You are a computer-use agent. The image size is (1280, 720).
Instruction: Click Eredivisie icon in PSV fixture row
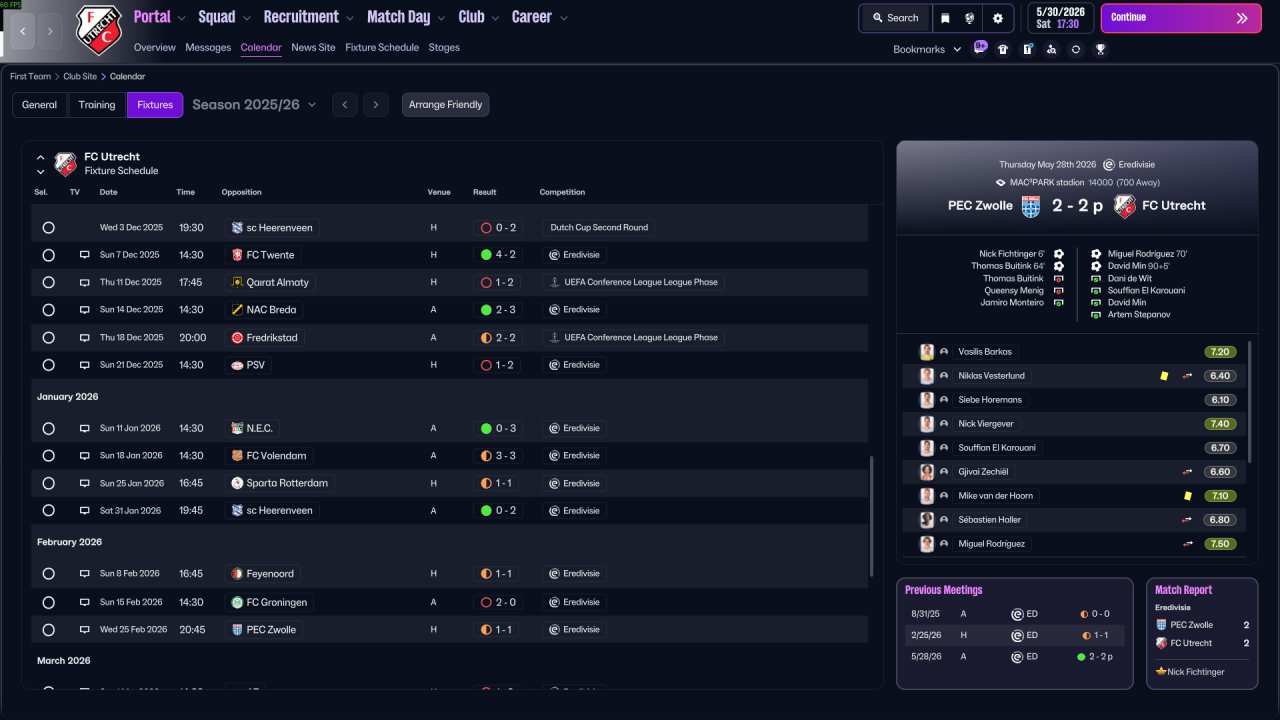[555, 365]
